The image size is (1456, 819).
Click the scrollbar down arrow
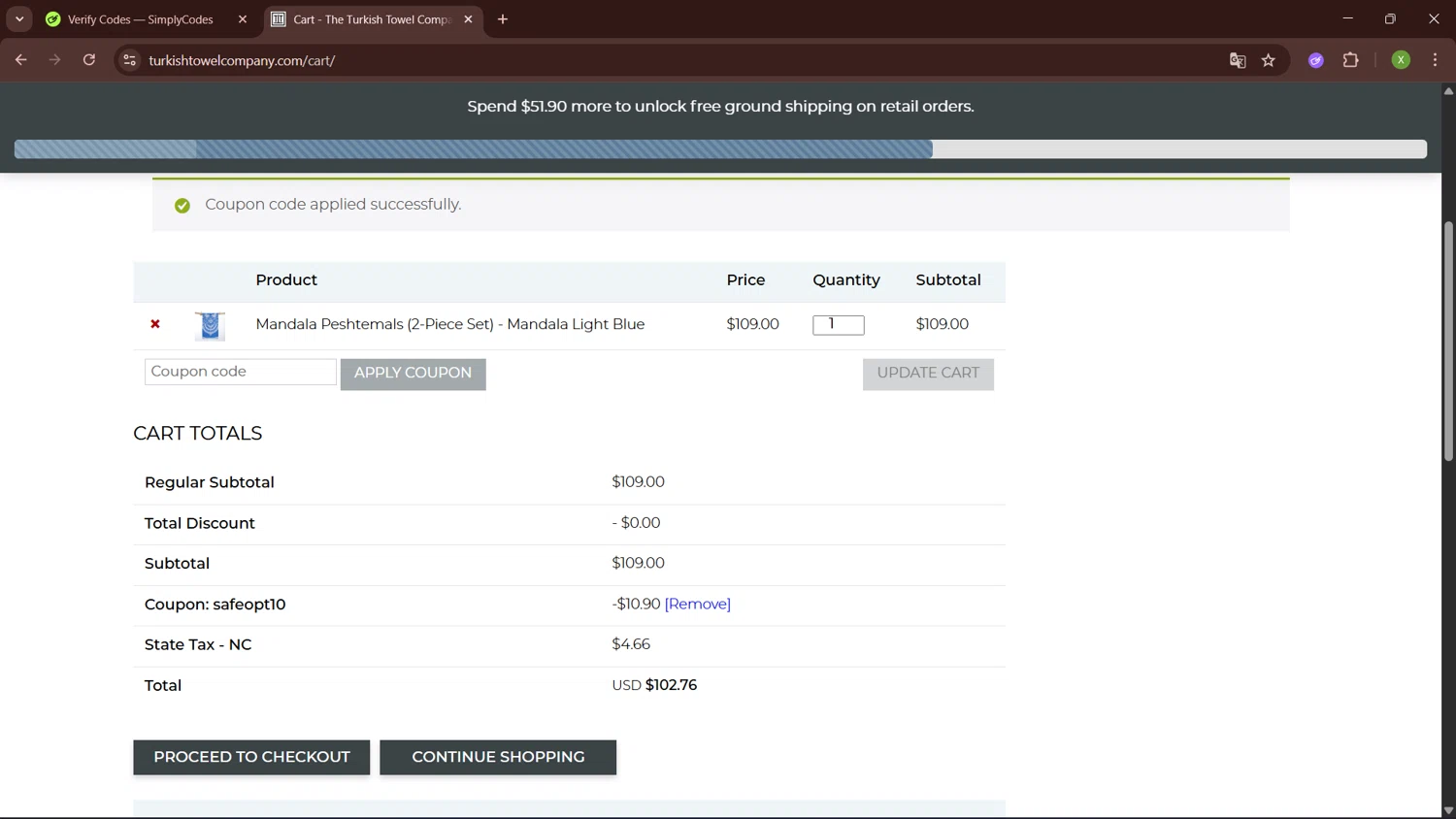coord(1448,810)
